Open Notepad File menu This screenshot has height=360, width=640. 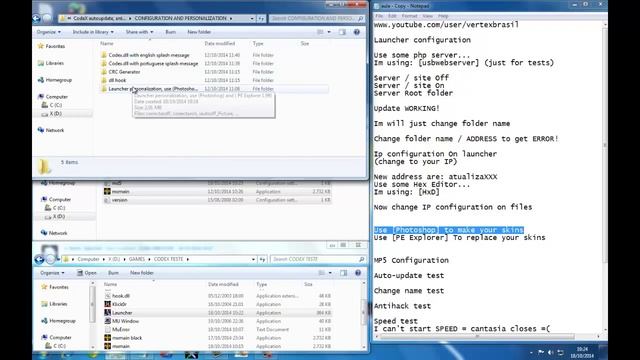[x=379, y=16]
